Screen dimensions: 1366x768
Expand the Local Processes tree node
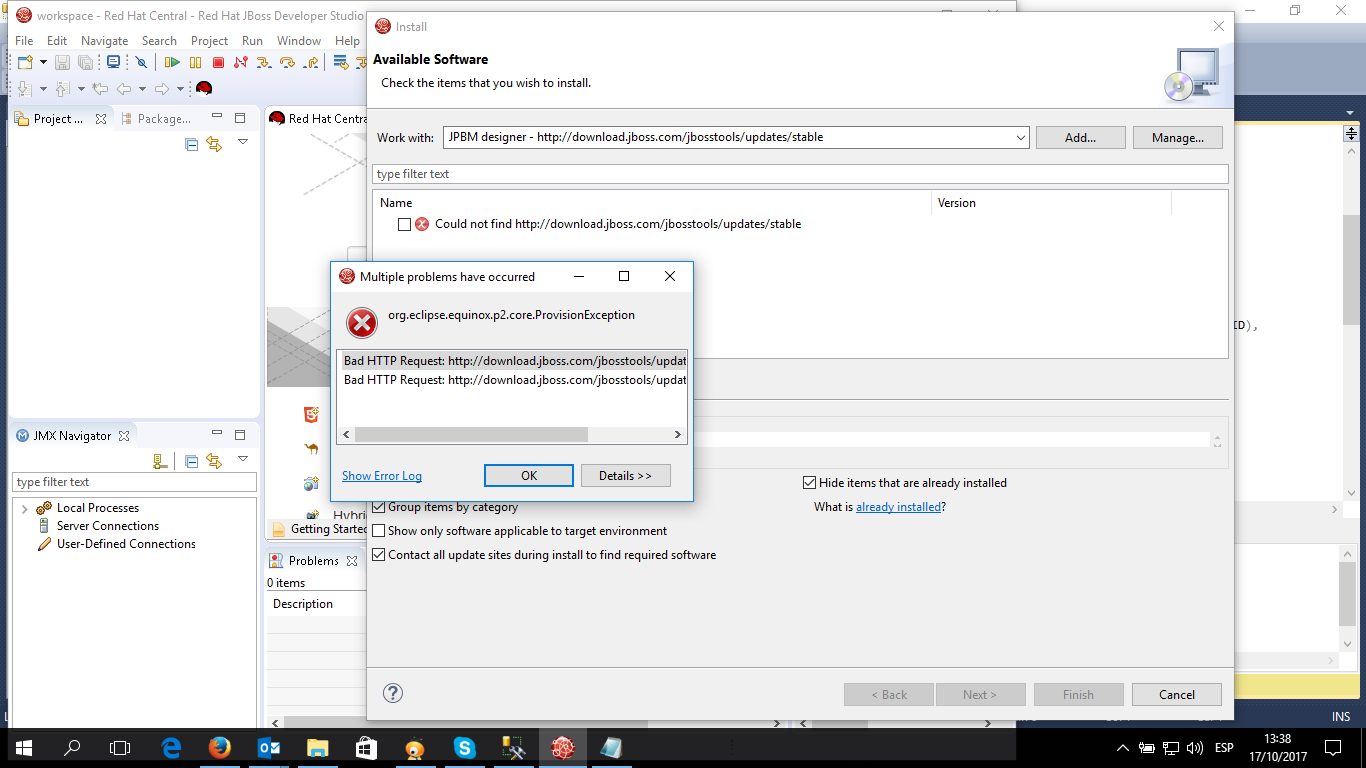[x=24, y=508]
